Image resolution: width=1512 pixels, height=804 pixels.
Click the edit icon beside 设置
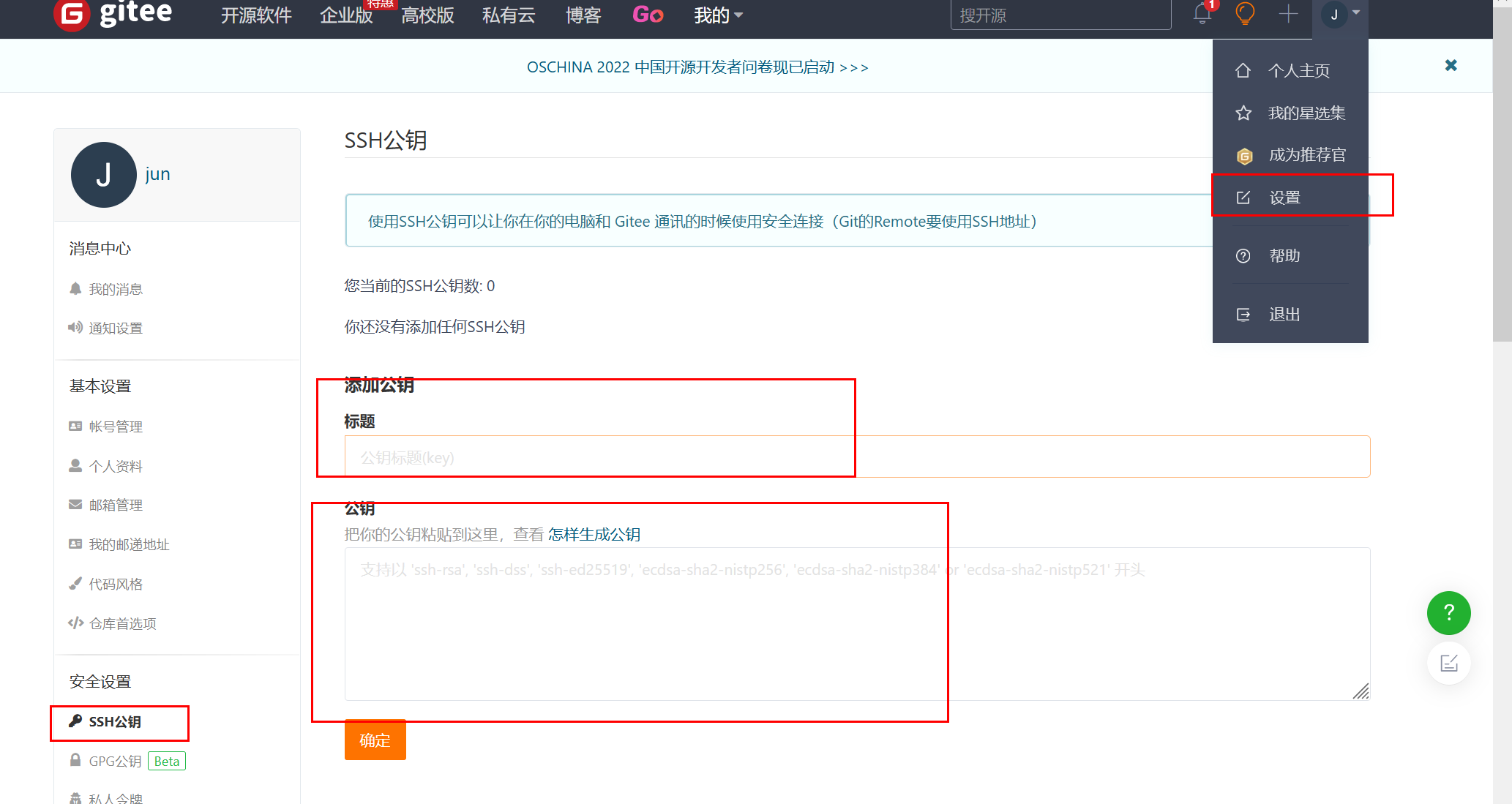pos(1243,198)
